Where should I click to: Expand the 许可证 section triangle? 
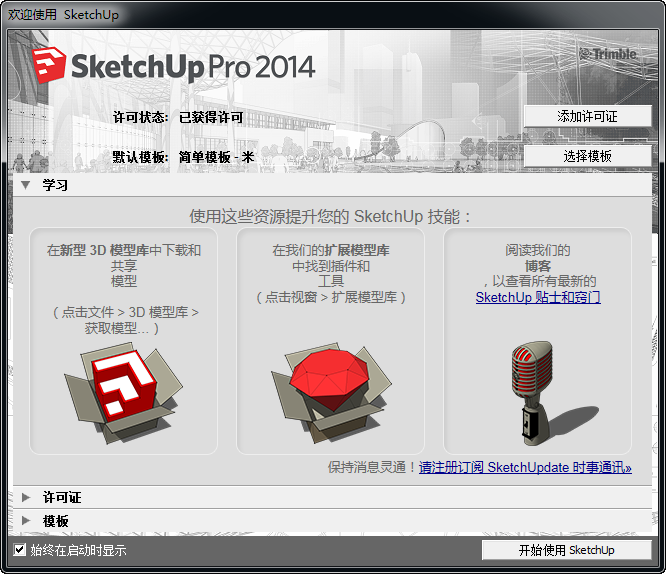tap(26, 497)
